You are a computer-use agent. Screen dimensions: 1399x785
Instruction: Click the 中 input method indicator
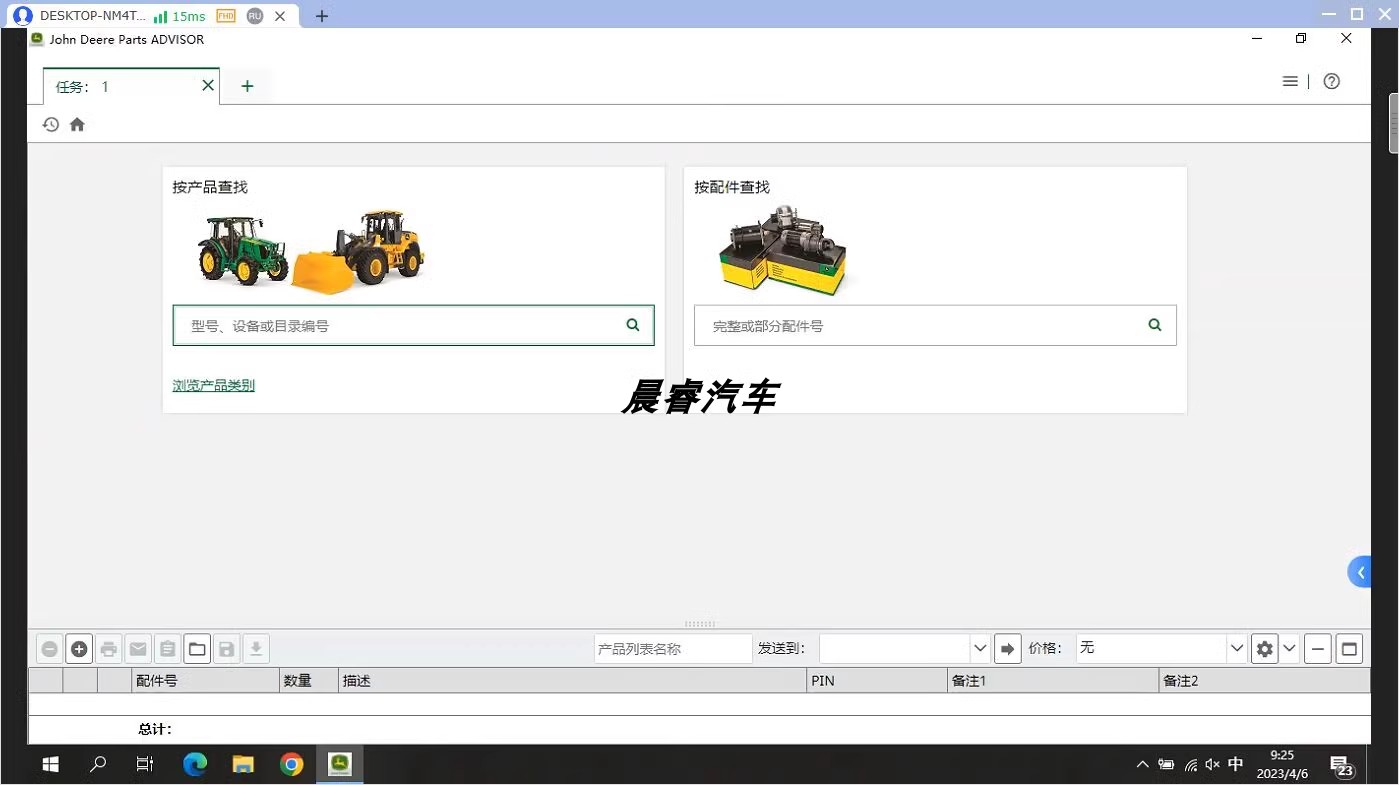[x=1236, y=765]
